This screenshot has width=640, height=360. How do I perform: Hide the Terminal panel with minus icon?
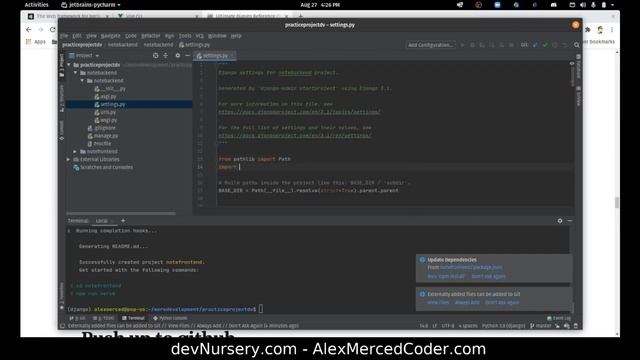pos(570,220)
